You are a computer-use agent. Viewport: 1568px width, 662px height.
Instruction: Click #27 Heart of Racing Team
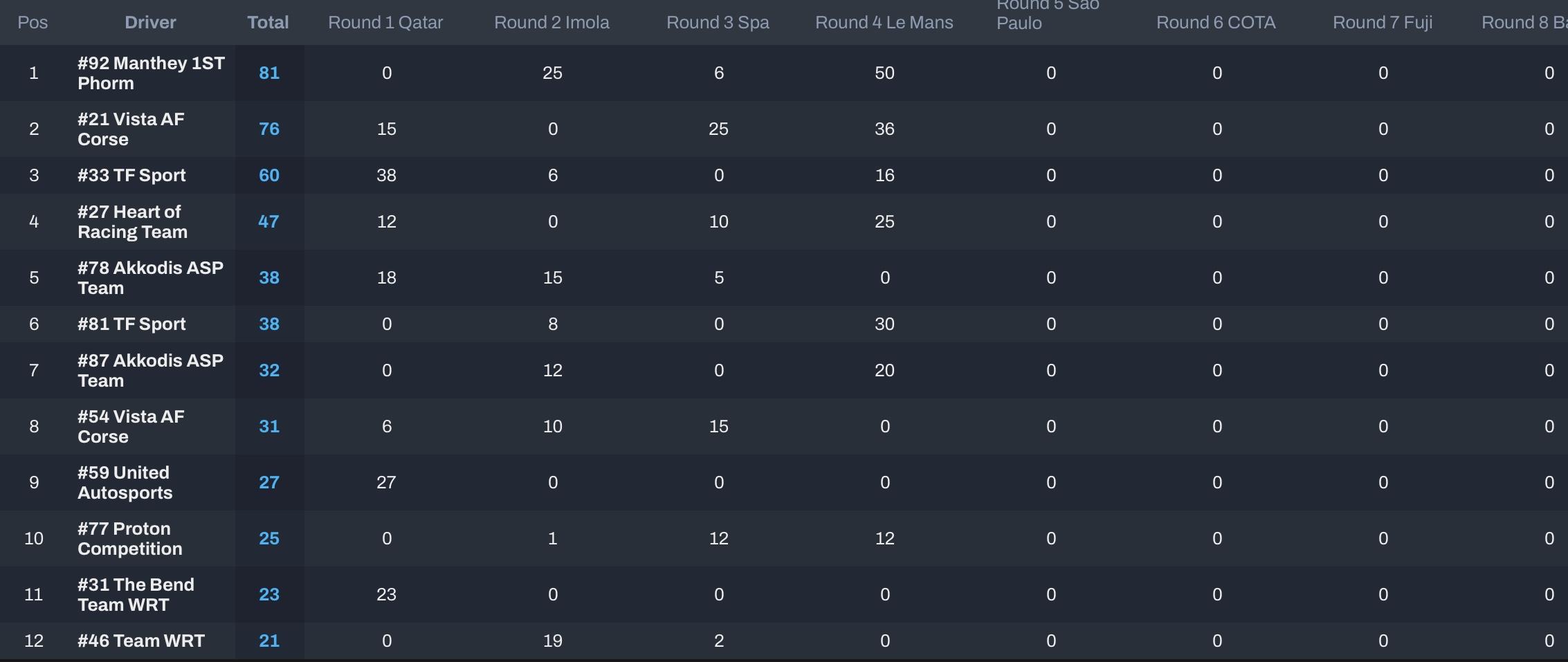pyautogui.click(x=132, y=222)
